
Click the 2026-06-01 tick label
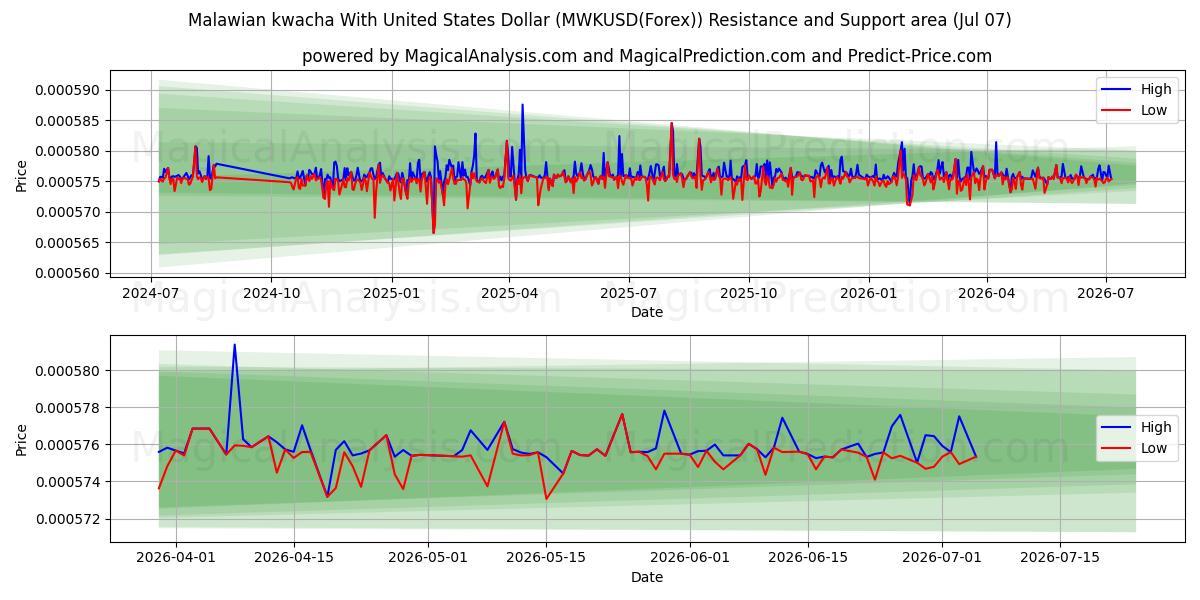point(690,558)
